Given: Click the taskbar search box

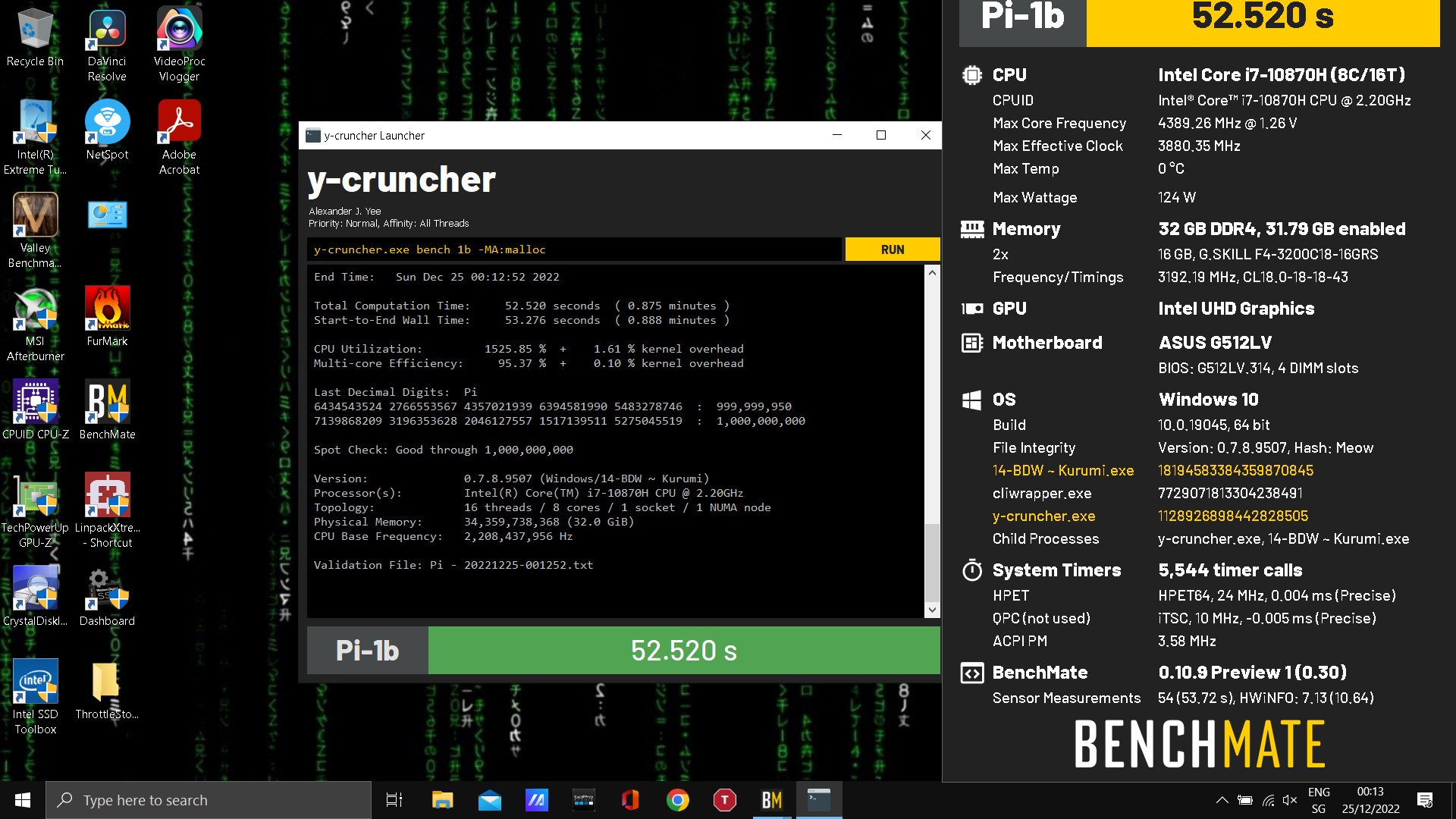Looking at the screenshot, I should click(209, 800).
